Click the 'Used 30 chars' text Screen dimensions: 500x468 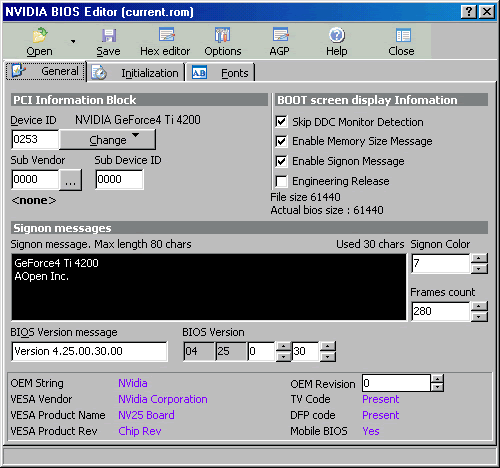click(370, 244)
